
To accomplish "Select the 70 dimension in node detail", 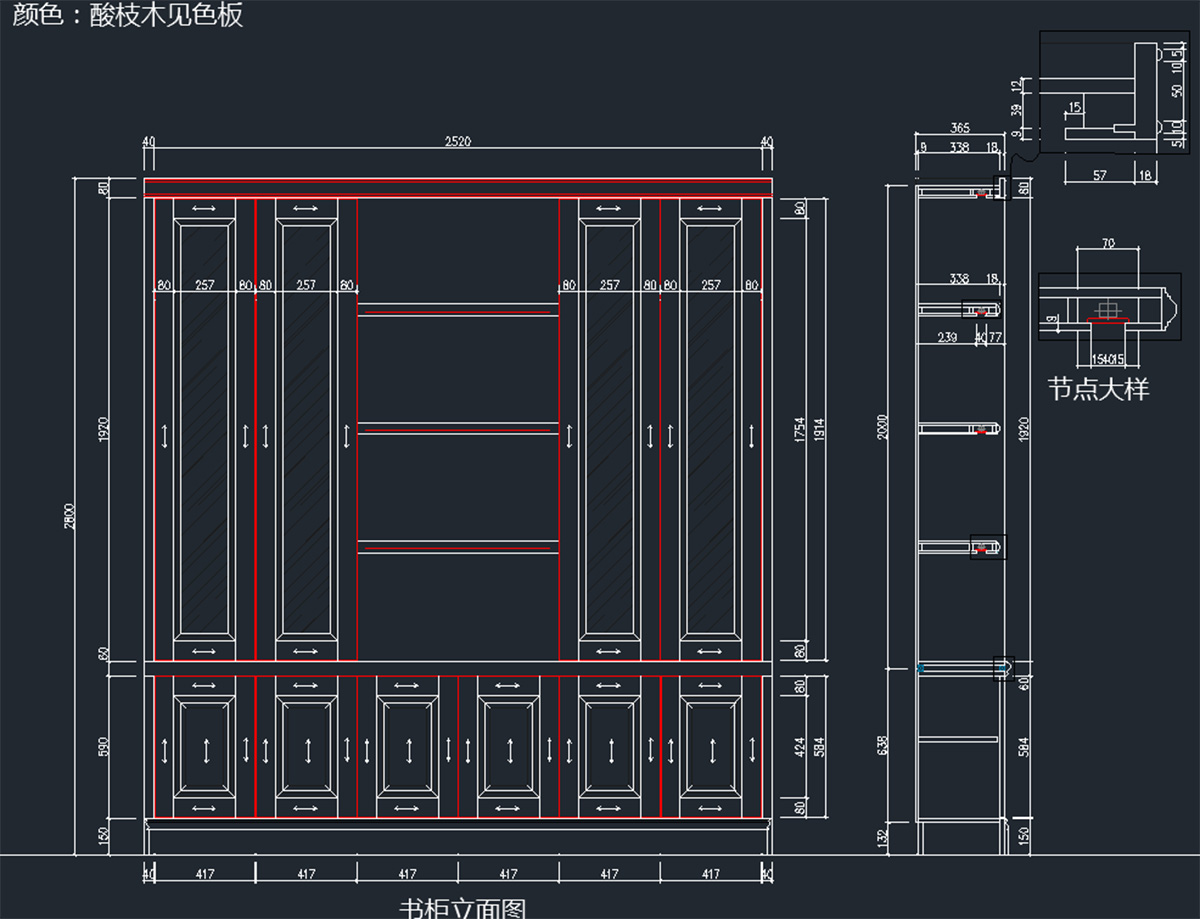I will [1107, 243].
